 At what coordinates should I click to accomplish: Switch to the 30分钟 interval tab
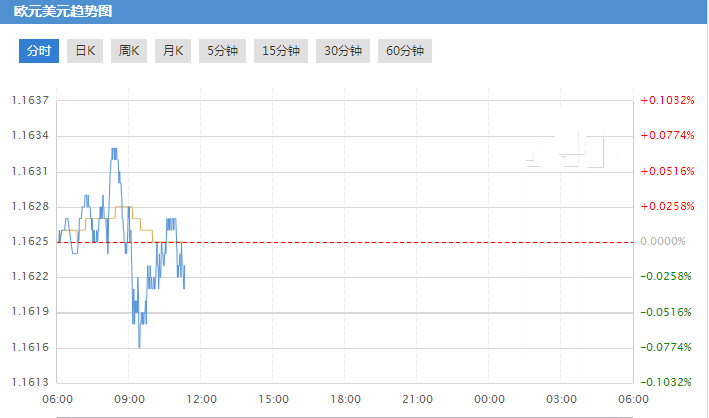[343, 51]
